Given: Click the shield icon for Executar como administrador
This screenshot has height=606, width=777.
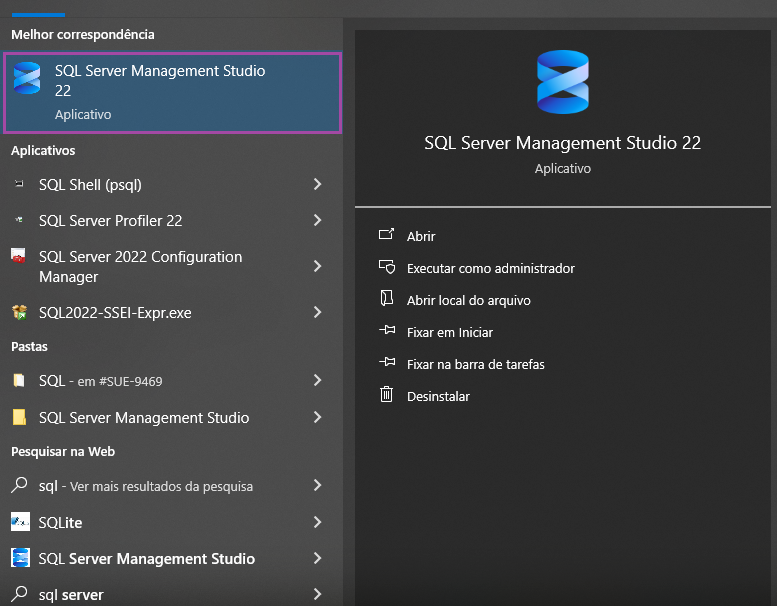Looking at the screenshot, I should point(387,268).
